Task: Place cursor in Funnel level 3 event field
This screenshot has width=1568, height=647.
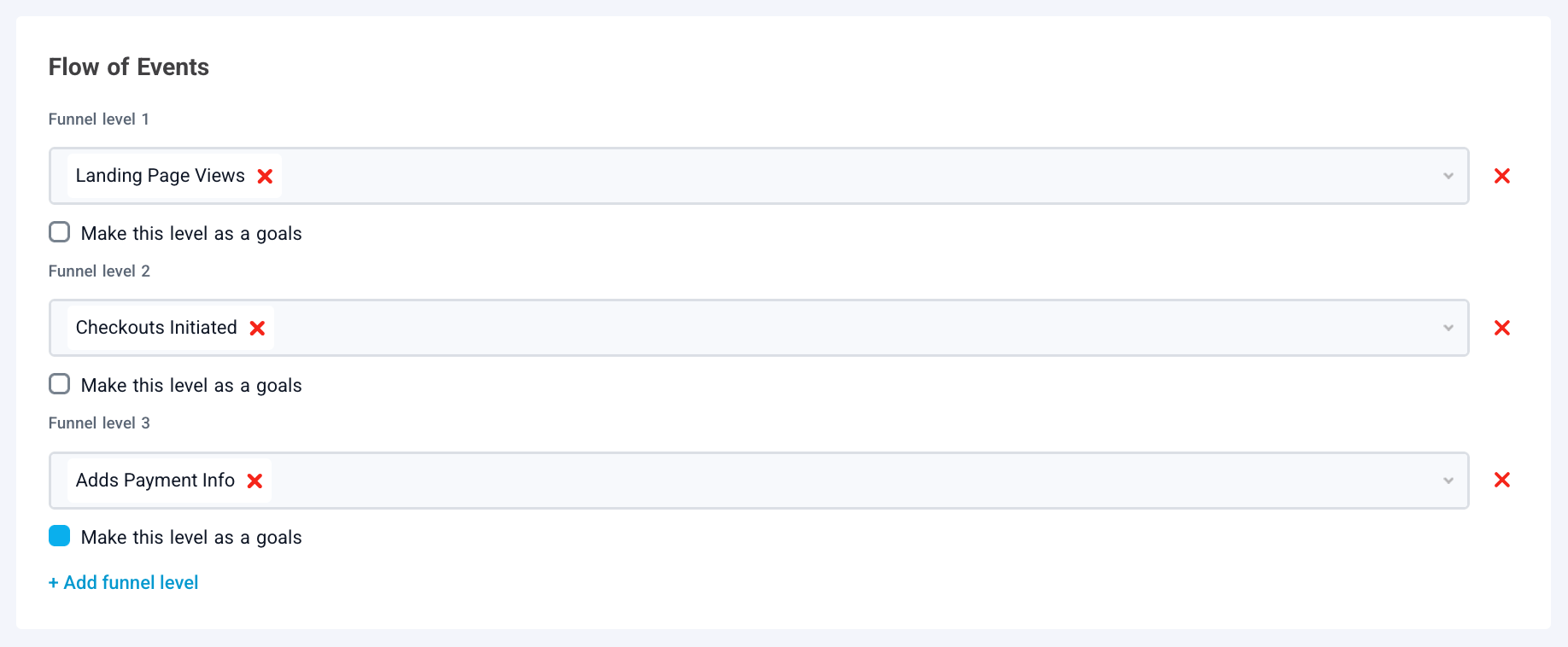Action: coord(854,481)
